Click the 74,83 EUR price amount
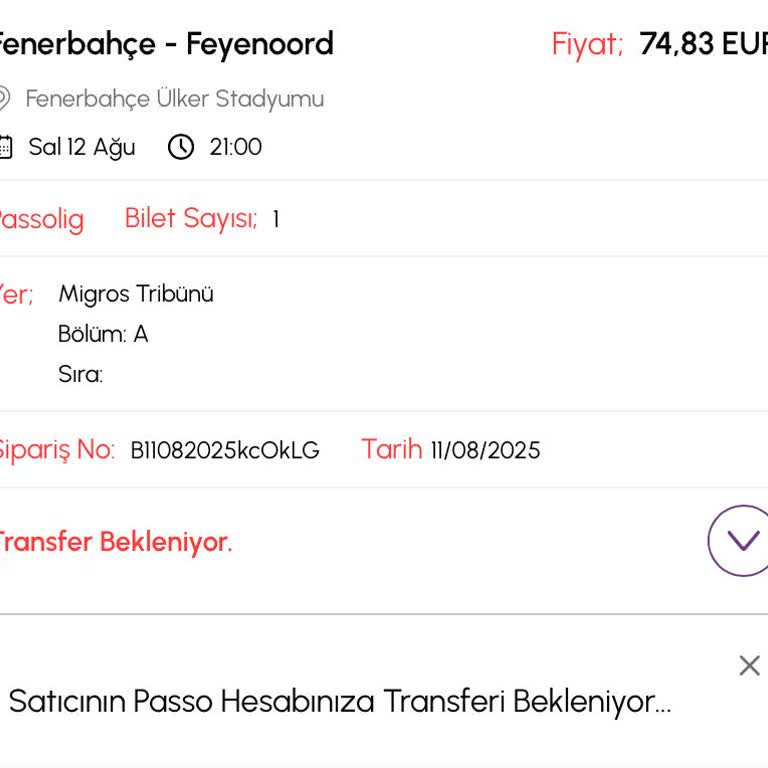This screenshot has width=768, height=768. click(702, 44)
